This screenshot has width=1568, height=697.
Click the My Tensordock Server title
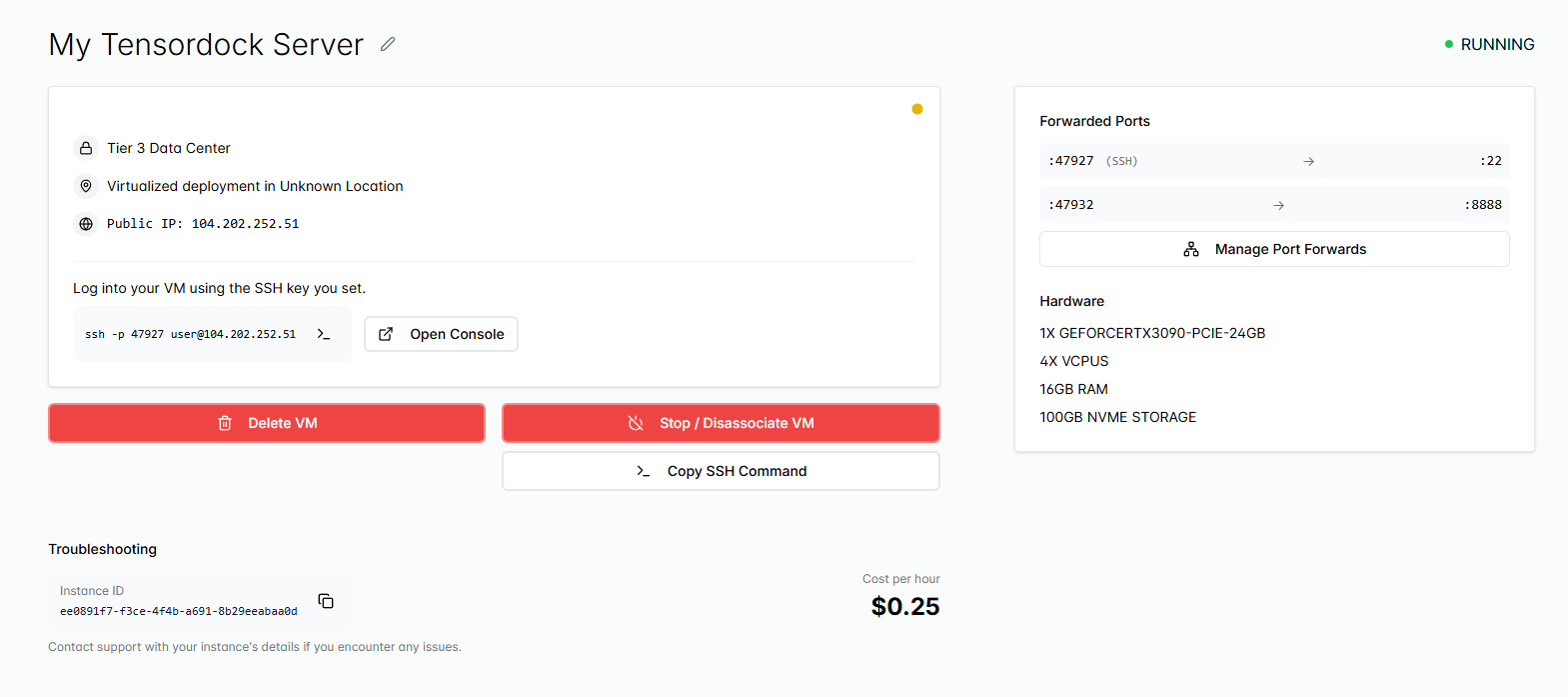[x=206, y=44]
